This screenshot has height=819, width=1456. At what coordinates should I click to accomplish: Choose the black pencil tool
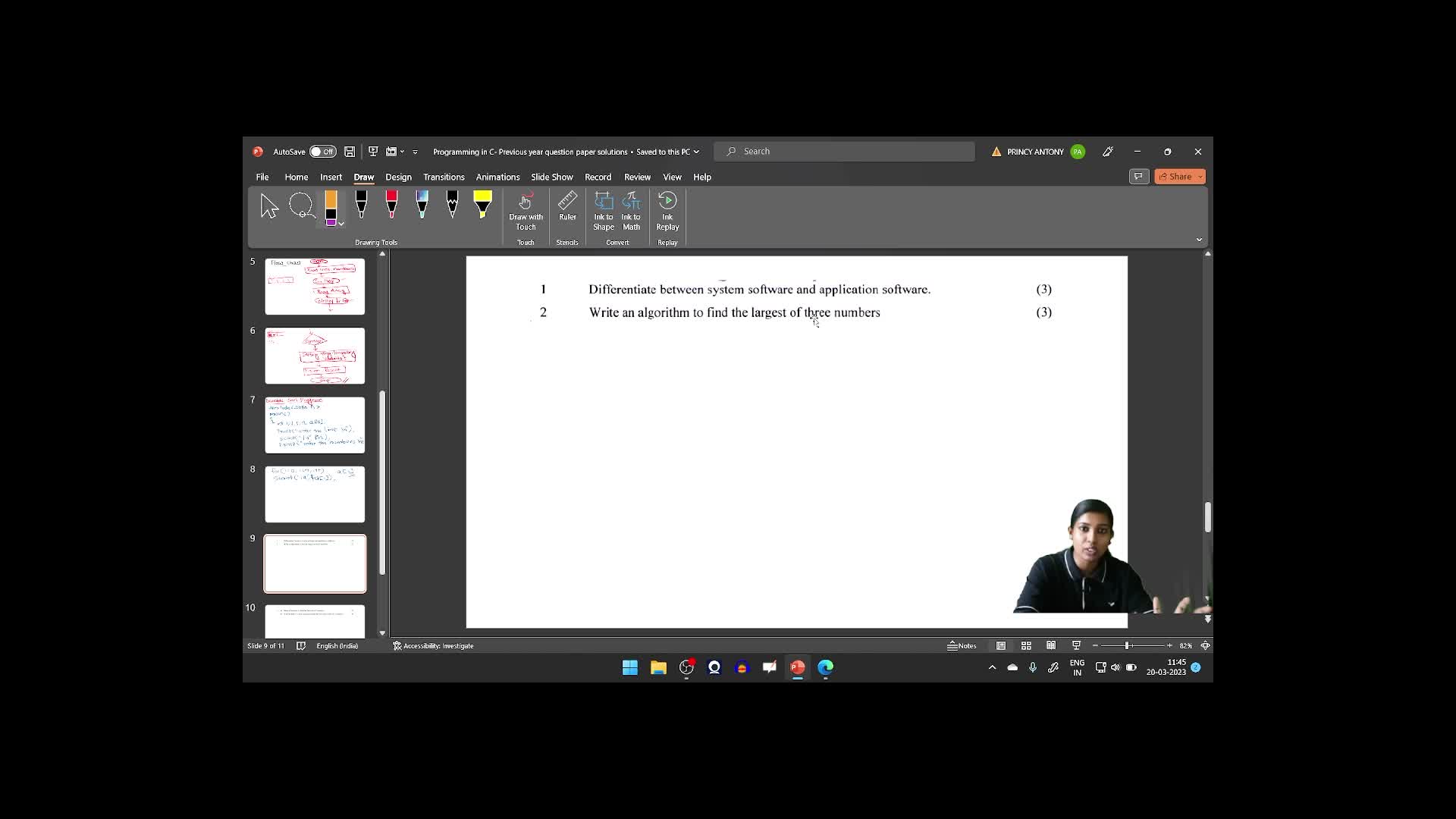pyautogui.click(x=452, y=205)
